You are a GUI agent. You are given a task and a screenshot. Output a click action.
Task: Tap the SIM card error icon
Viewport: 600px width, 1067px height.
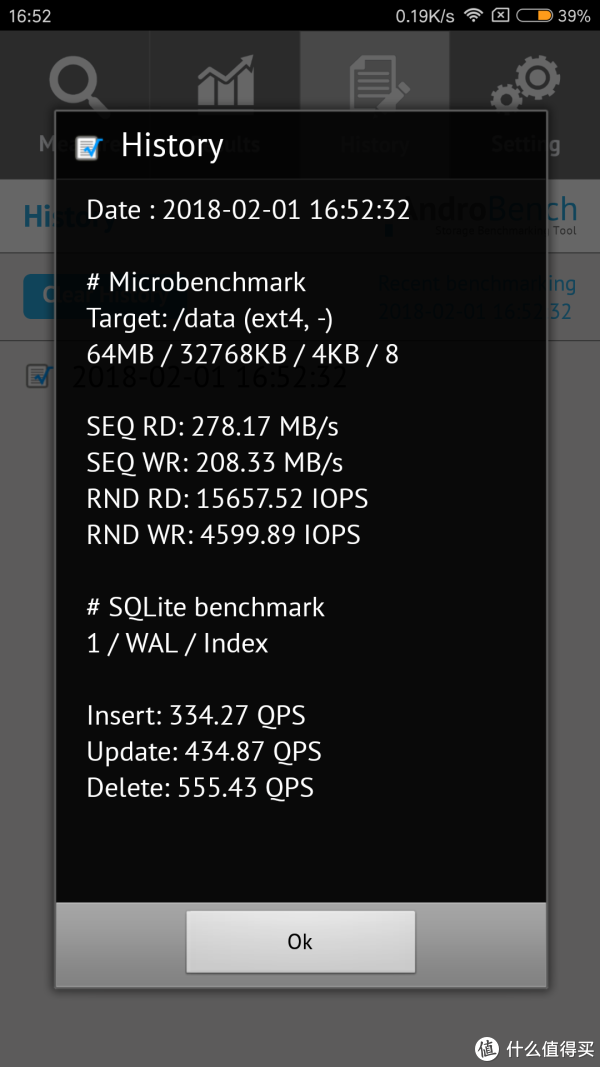tap(501, 16)
